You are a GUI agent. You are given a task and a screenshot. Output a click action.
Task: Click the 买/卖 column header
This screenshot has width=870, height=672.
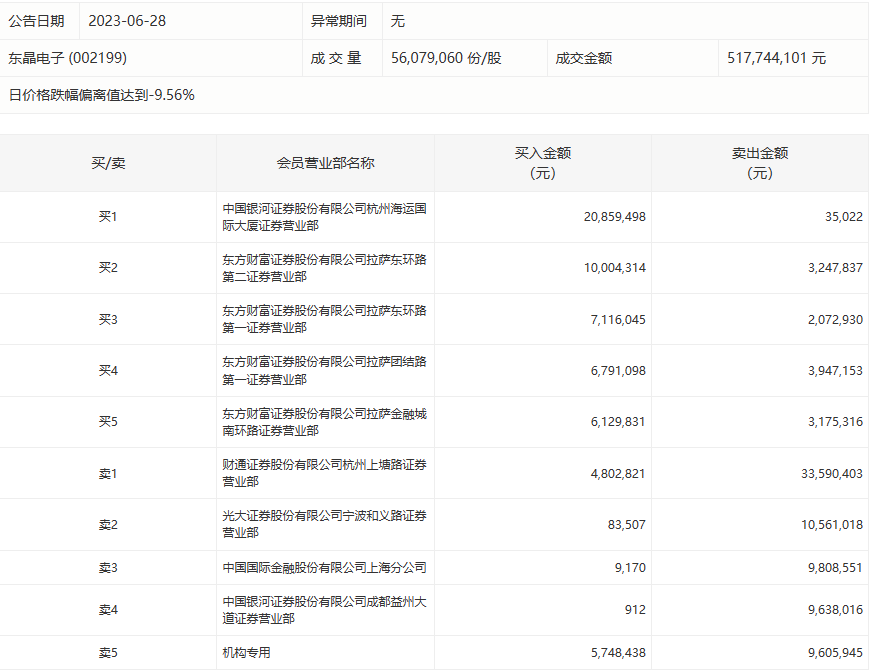108,163
